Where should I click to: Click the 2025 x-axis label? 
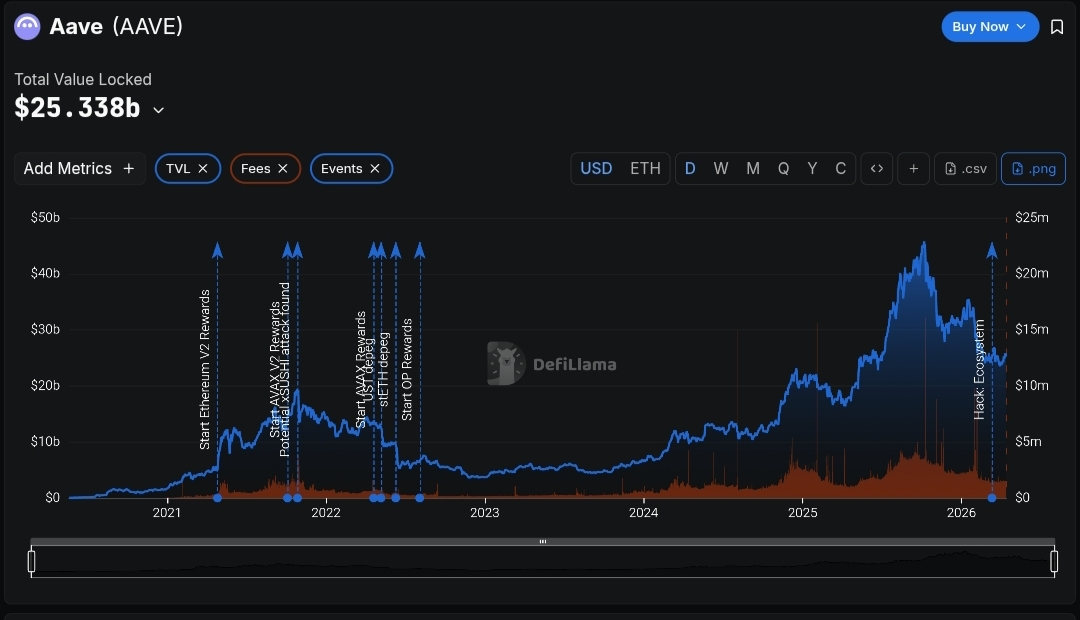click(x=802, y=513)
